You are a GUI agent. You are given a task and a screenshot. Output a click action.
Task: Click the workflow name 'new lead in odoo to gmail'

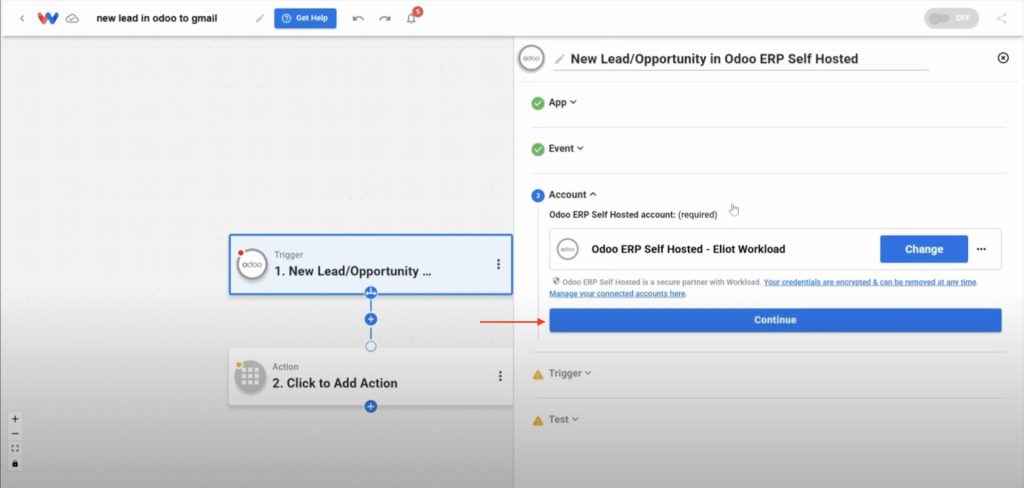click(x=157, y=18)
